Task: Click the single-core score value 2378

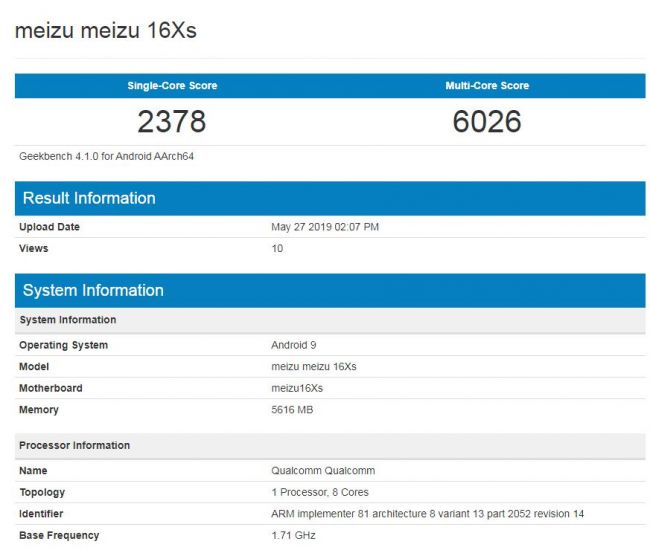Action: [172, 122]
